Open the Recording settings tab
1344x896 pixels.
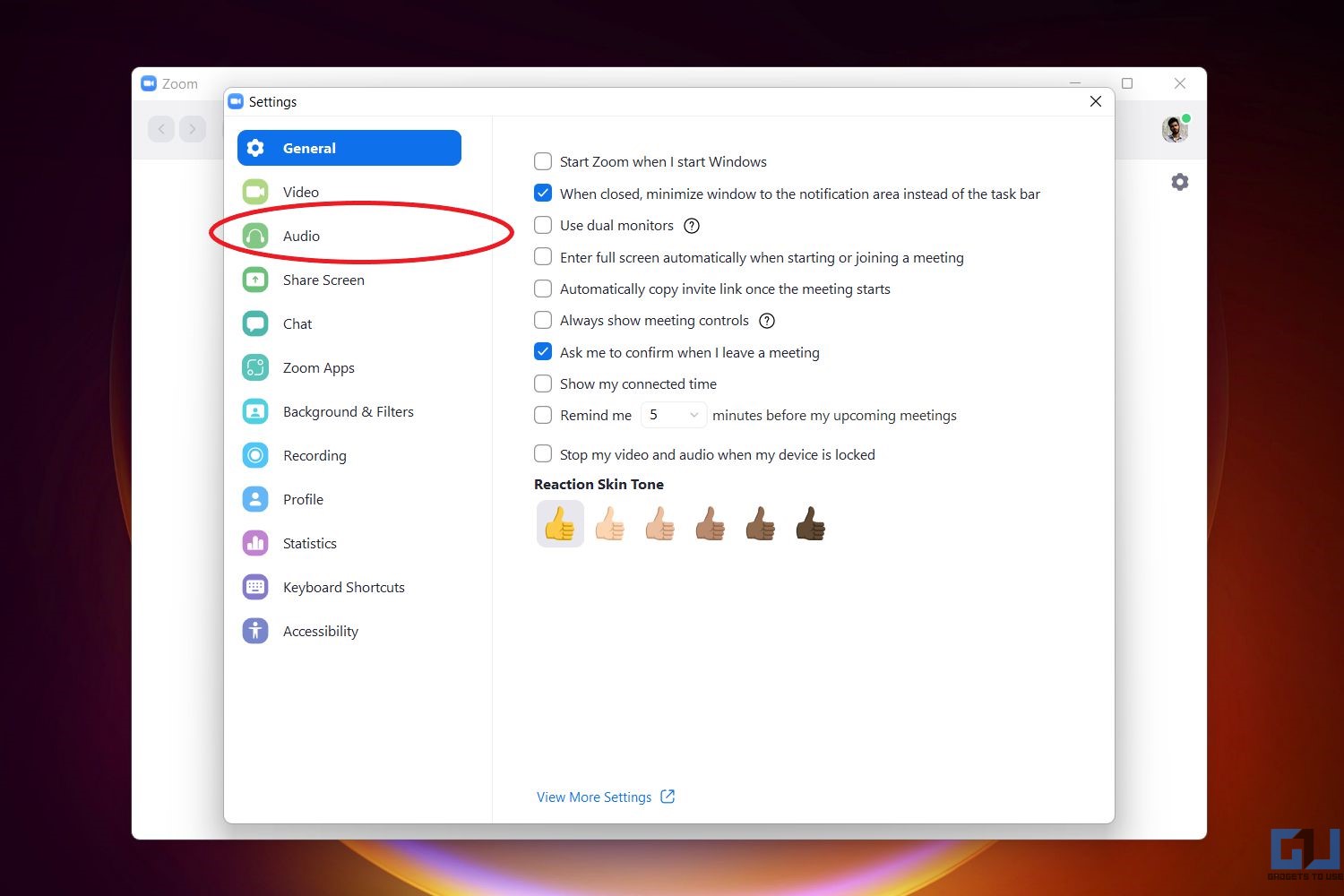349,455
